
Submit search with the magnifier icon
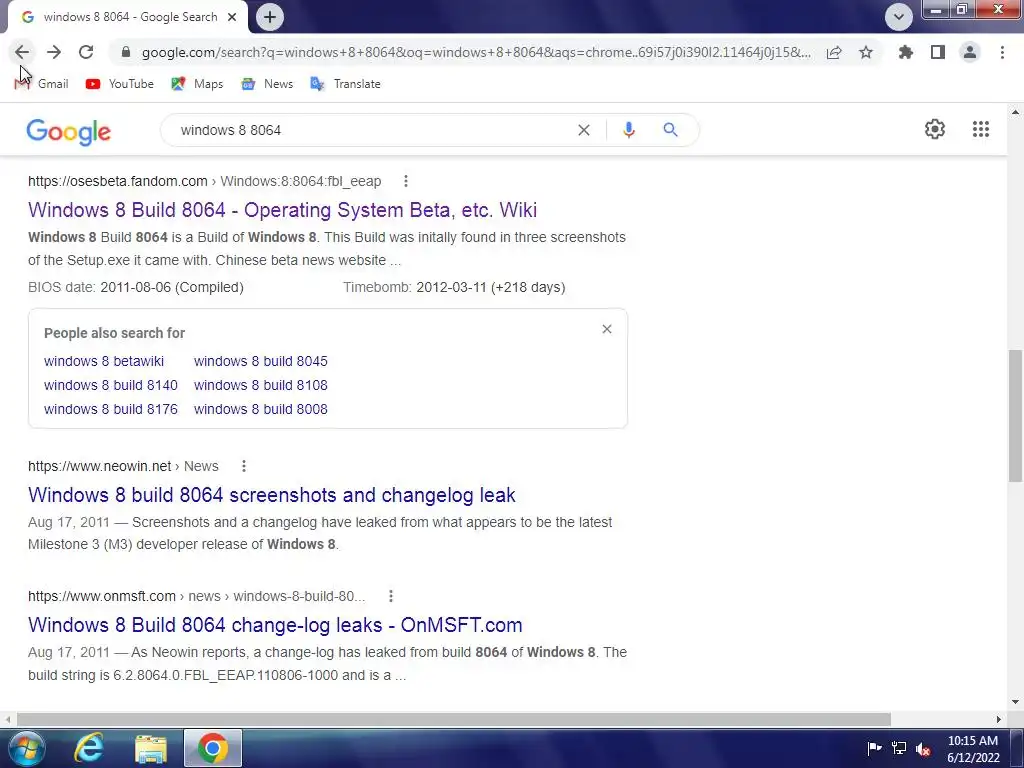pos(670,130)
